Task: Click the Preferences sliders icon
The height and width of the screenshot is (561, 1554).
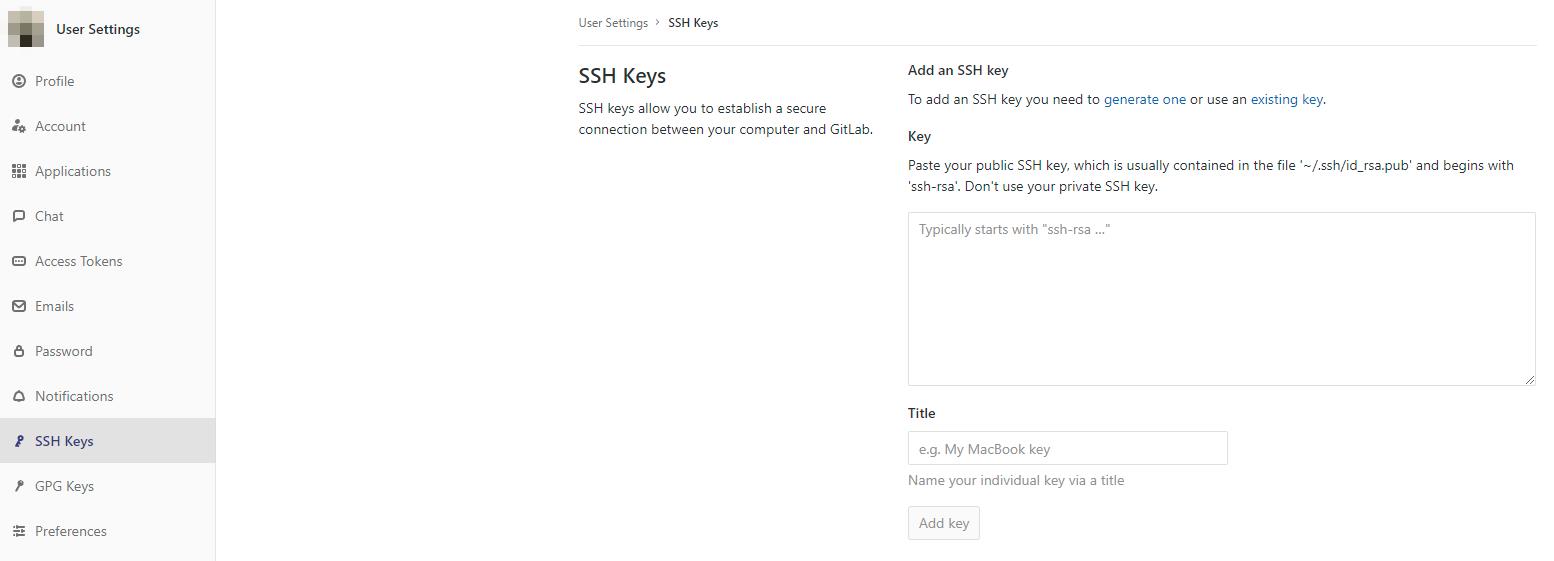Action: point(19,531)
